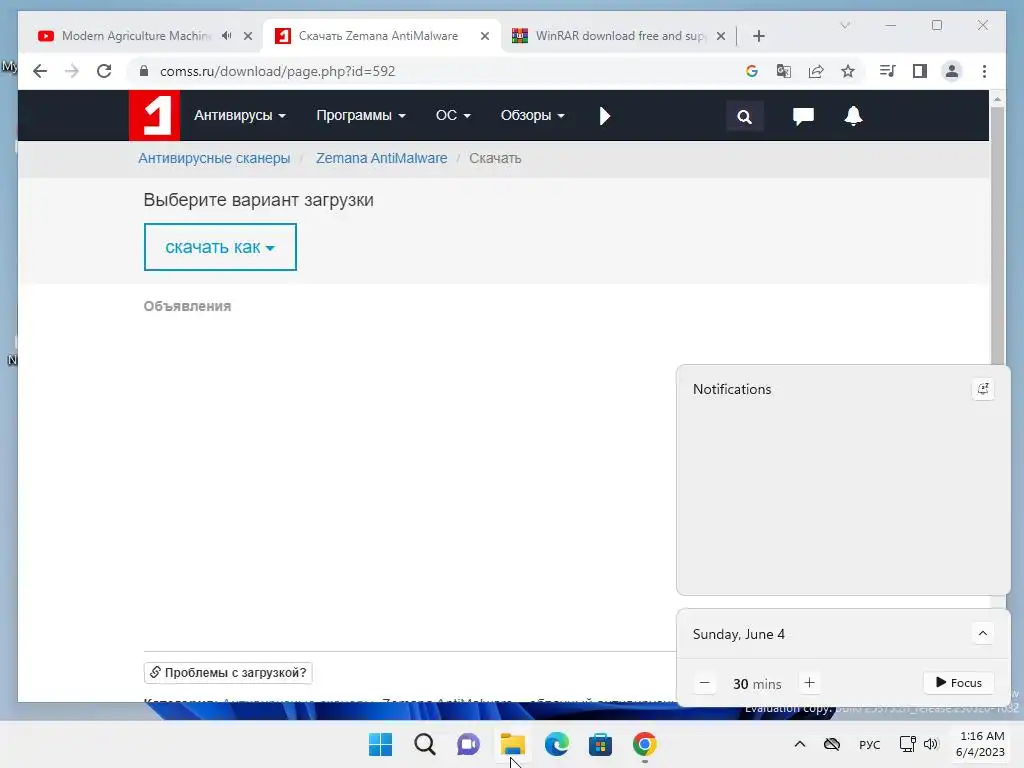Close the Modern Agriculture Machine tab

click(x=248, y=36)
